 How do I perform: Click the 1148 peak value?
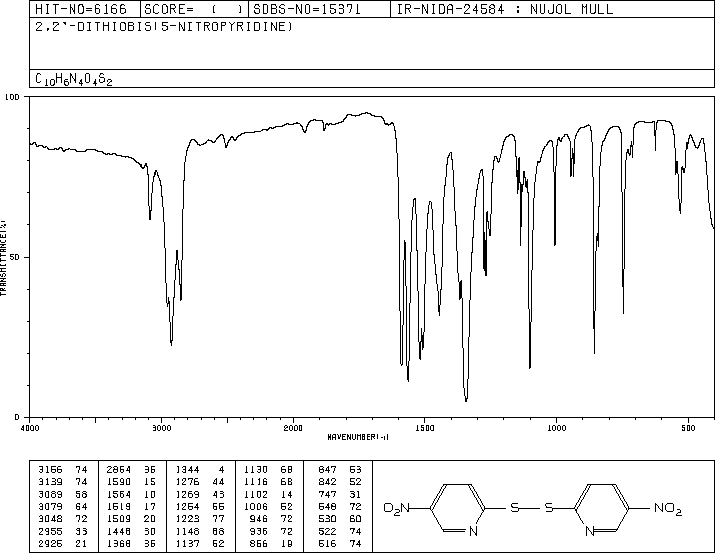[187, 531]
